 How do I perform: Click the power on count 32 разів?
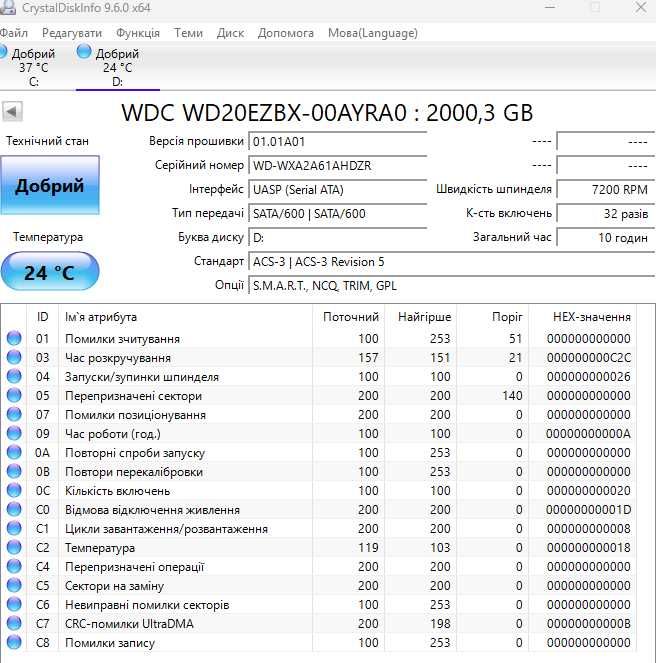click(x=606, y=214)
